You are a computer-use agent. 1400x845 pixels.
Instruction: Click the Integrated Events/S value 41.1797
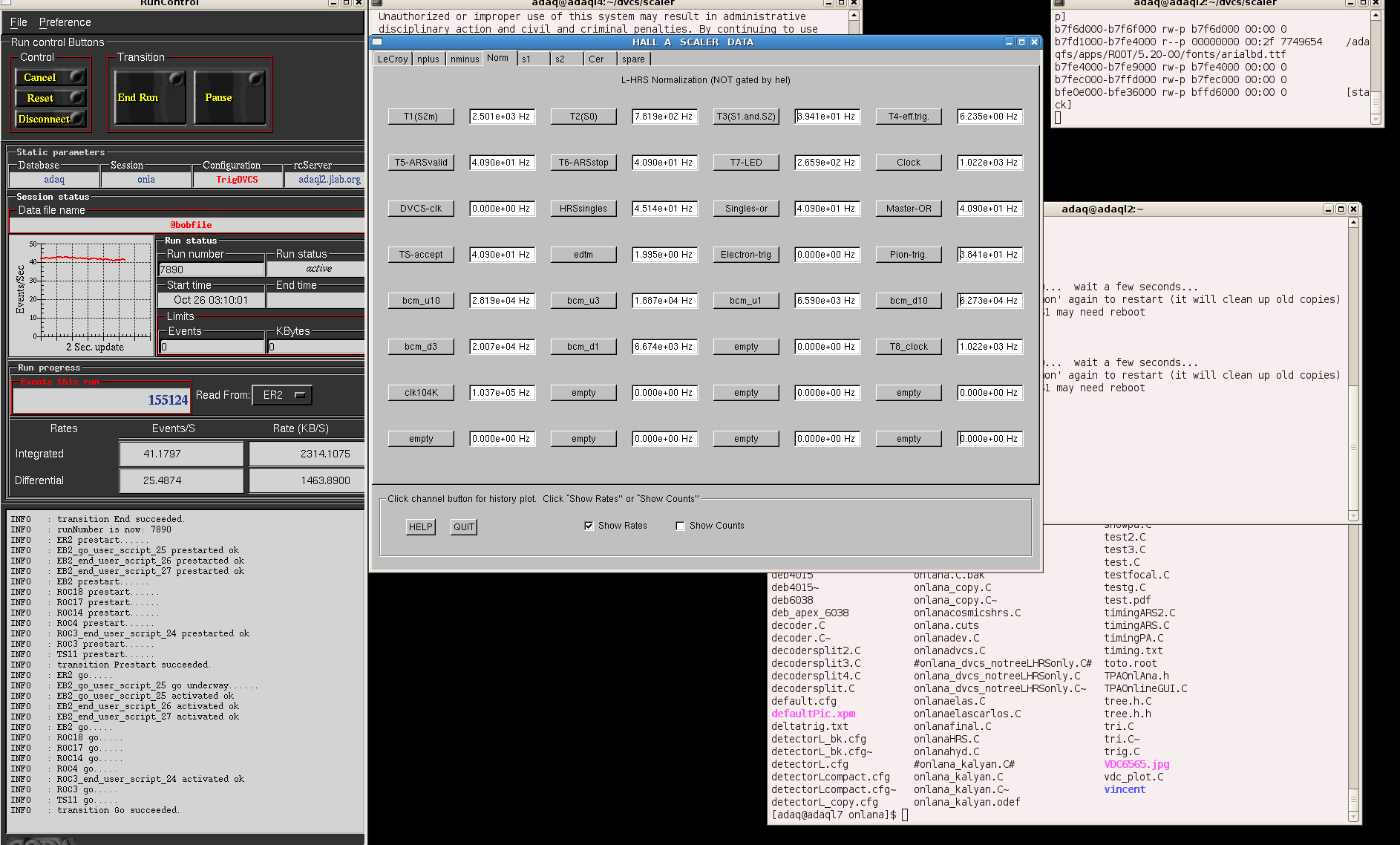point(181,454)
